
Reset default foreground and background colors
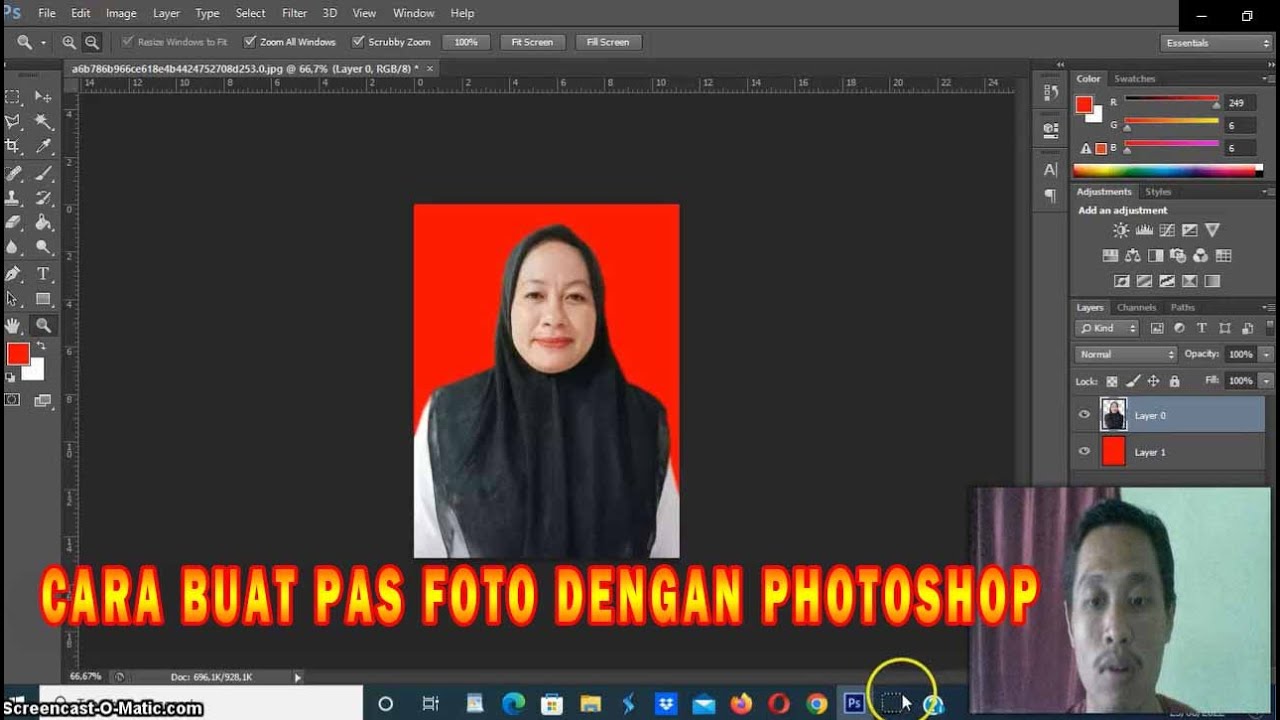coord(10,377)
